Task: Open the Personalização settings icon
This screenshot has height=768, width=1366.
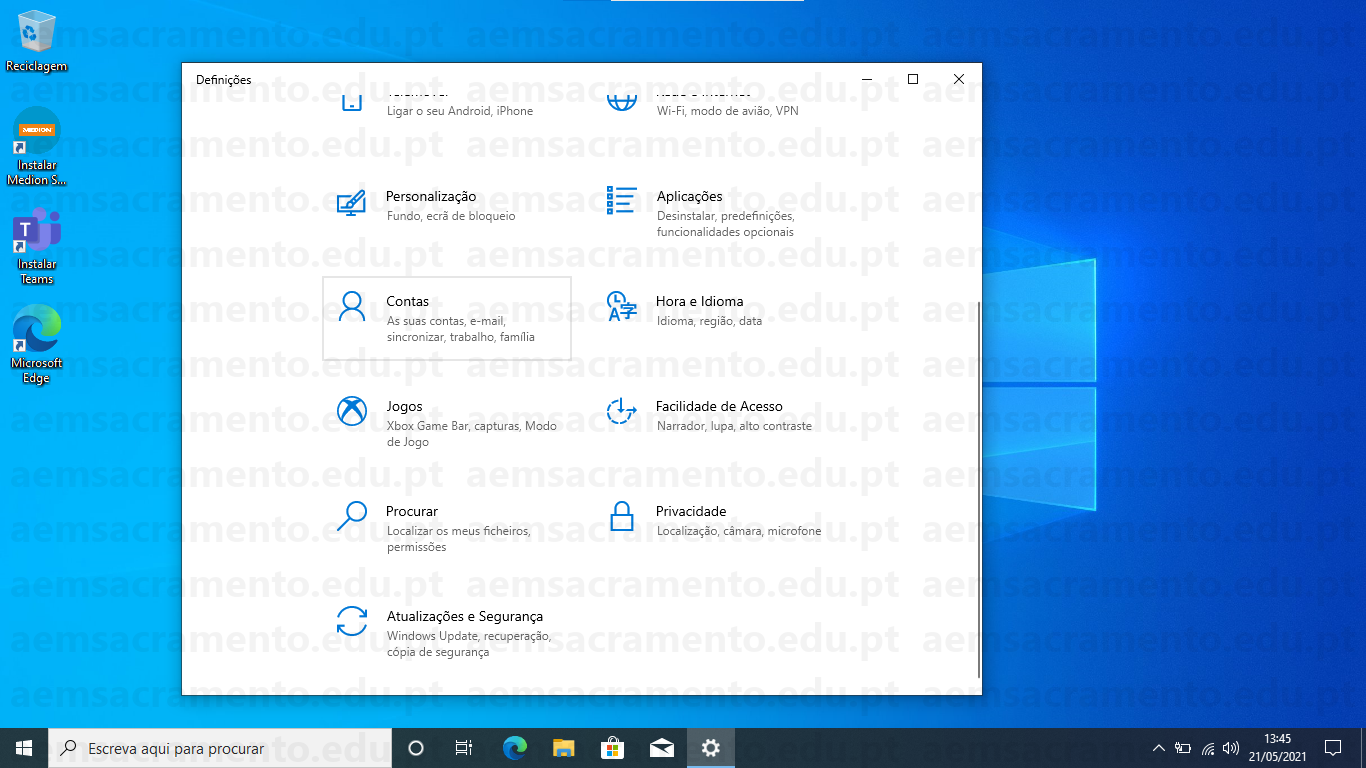Action: 351,203
